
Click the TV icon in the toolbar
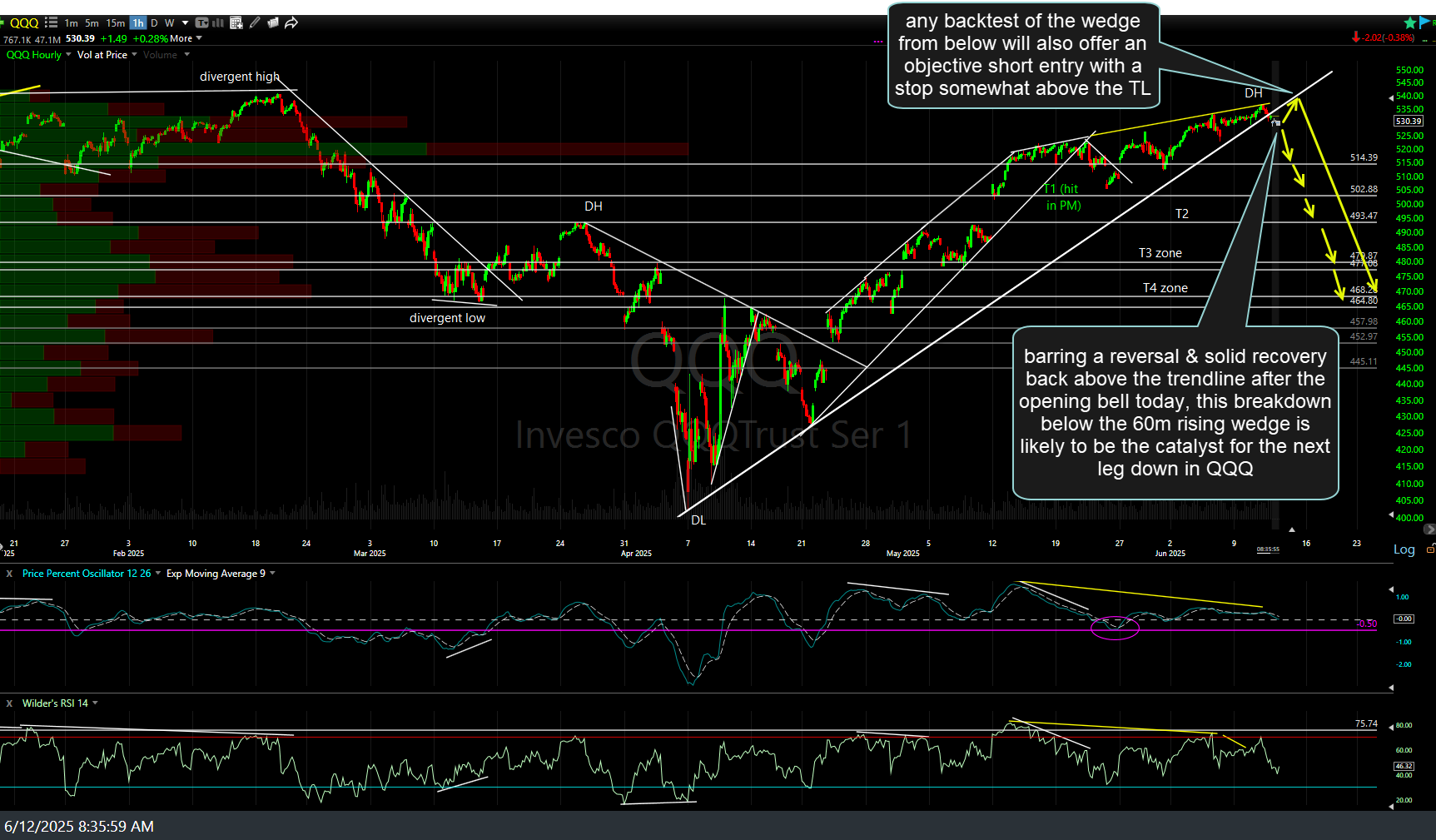[x=201, y=22]
